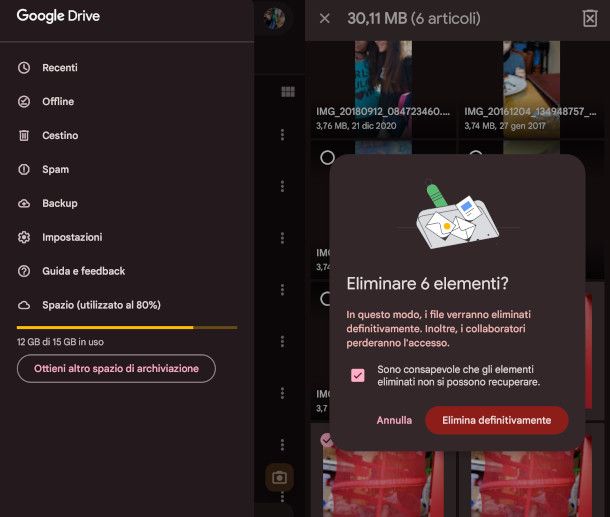Click Ottieni altro spazio di archiviazione
Image resolution: width=610 pixels, height=517 pixels.
click(x=116, y=368)
